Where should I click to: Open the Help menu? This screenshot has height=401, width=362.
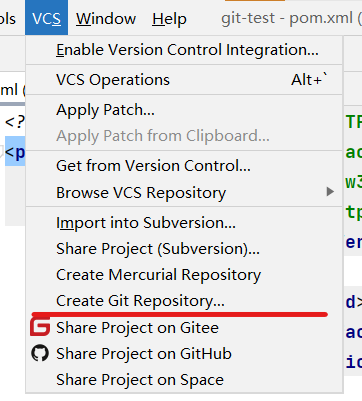169,19
